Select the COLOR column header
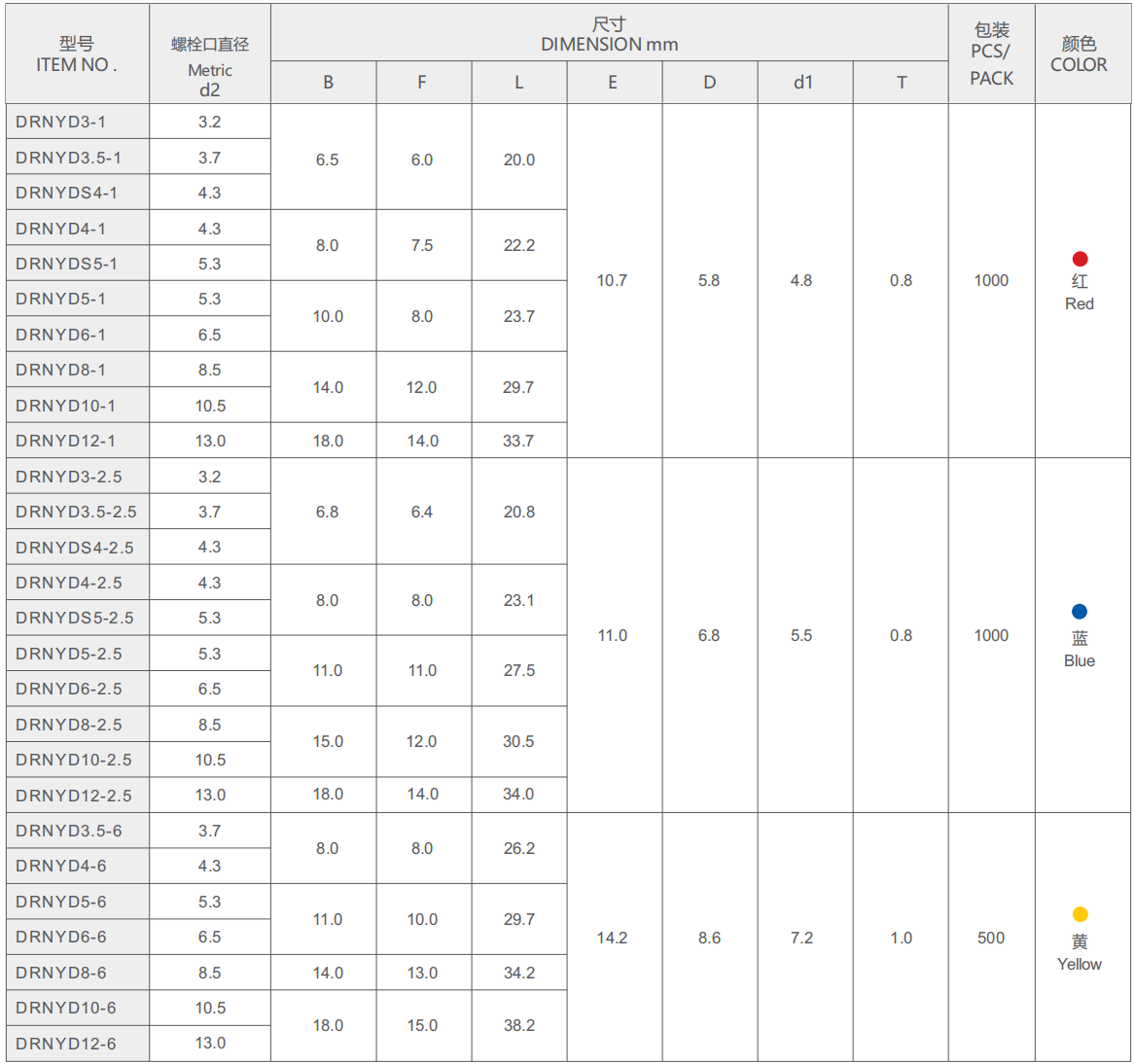Image resolution: width=1135 pixels, height=1064 pixels. pos(1079,54)
